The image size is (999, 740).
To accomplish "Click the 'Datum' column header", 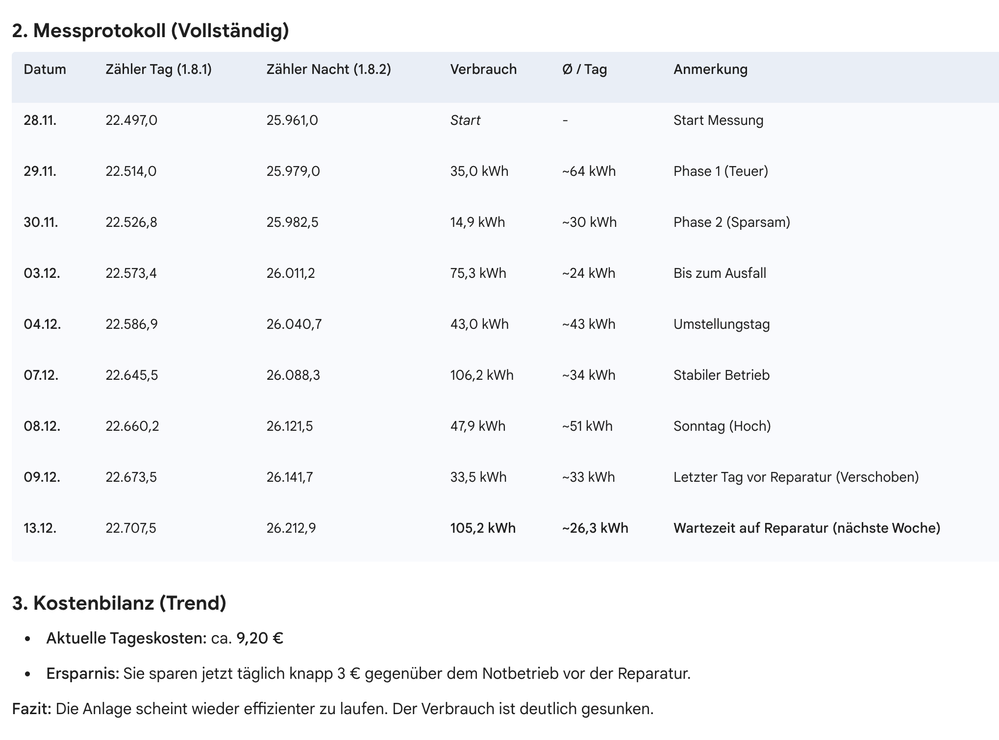I will click(45, 69).
